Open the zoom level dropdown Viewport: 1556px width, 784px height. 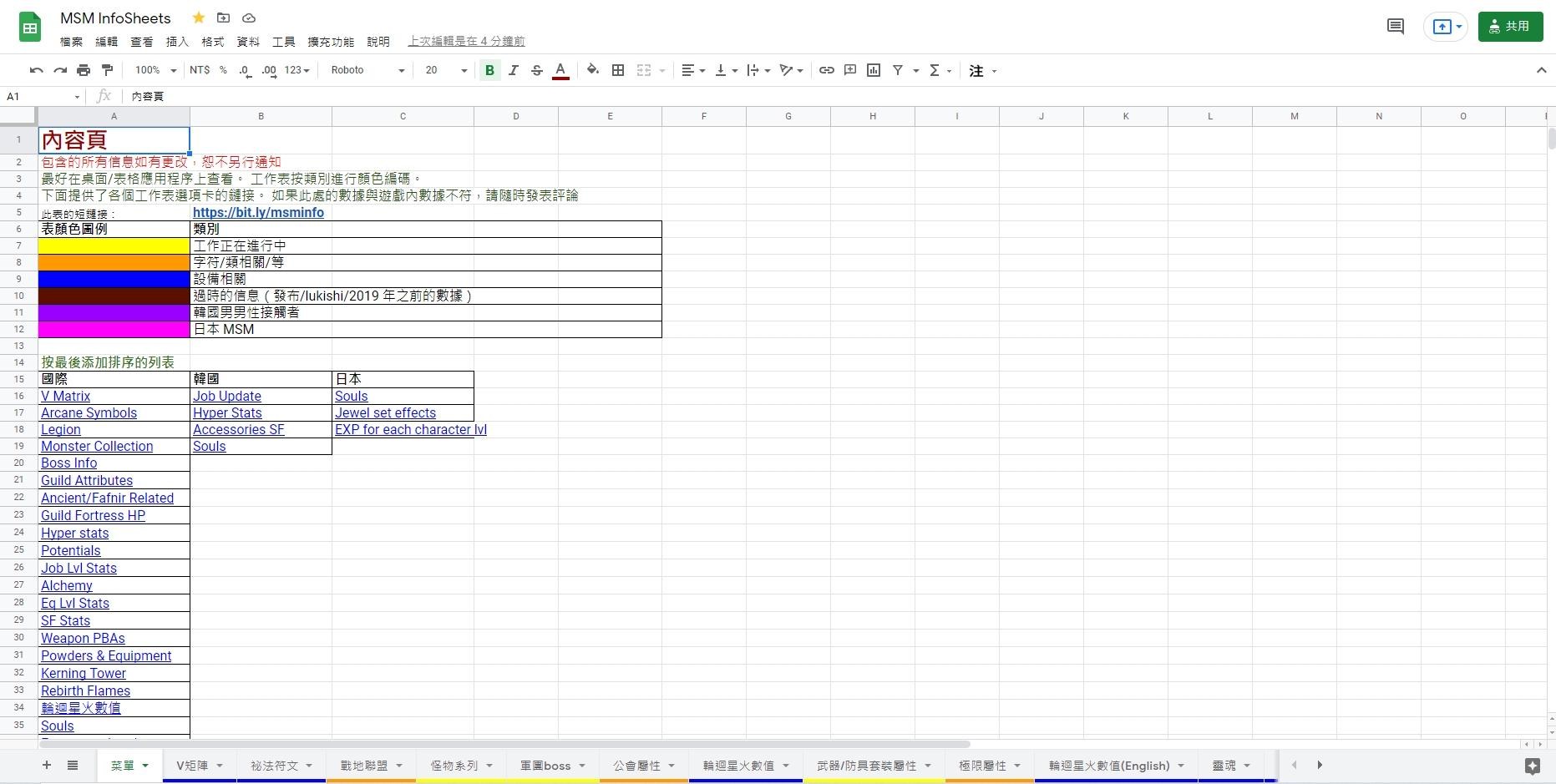tap(153, 70)
